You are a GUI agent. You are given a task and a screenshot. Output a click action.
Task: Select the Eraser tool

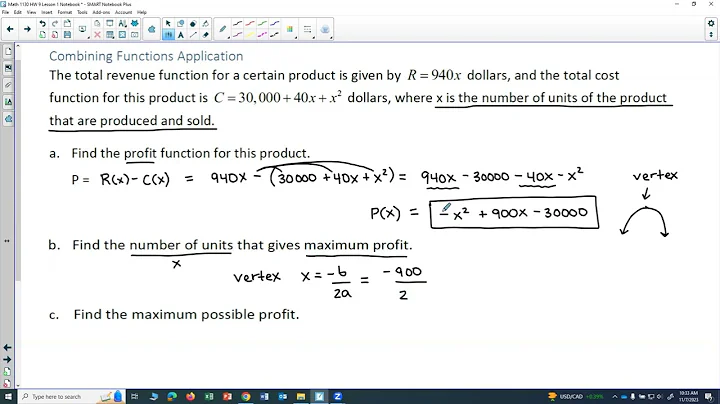coord(206,35)
